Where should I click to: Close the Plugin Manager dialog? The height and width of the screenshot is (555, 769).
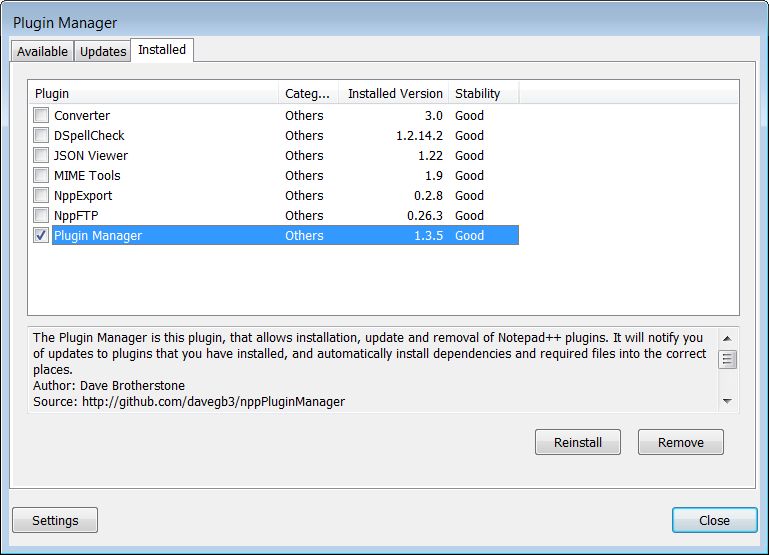[715, 520]
